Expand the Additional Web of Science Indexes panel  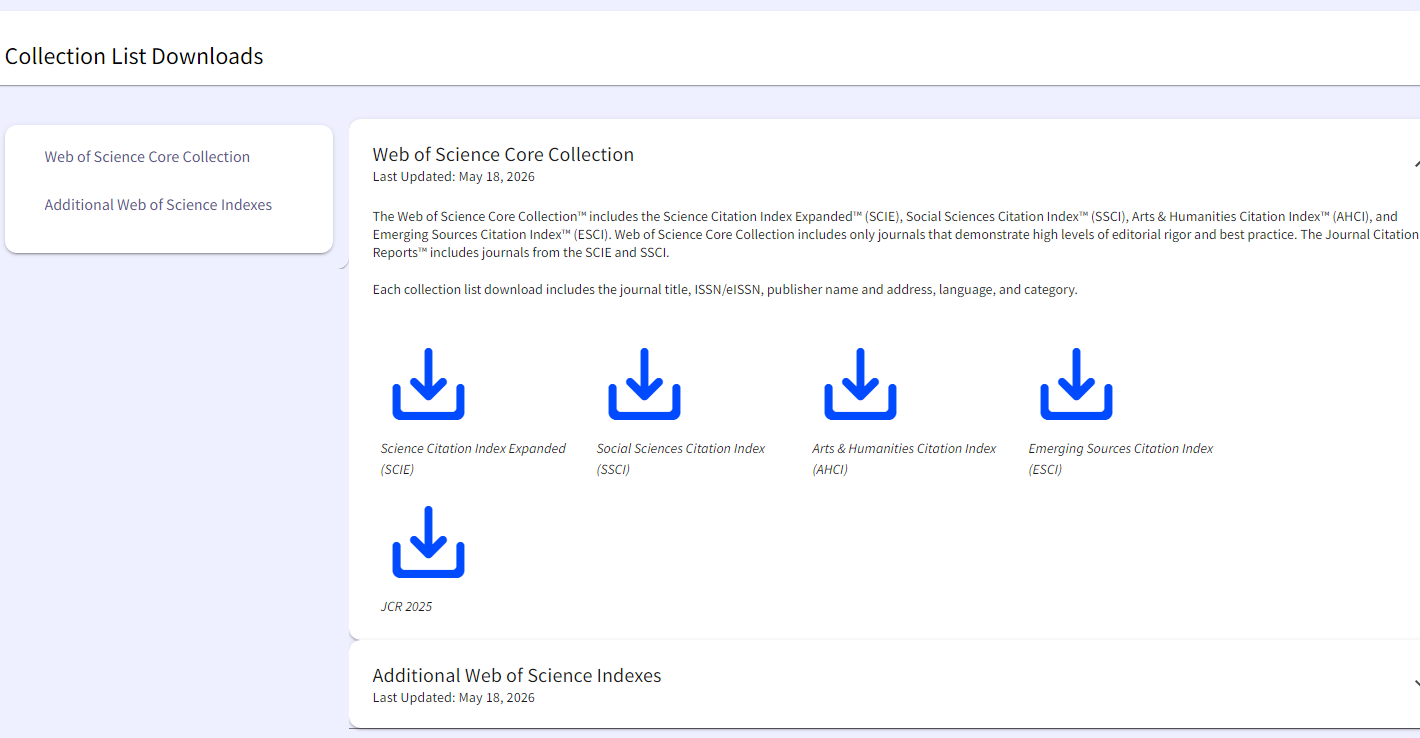[1416, 684]
